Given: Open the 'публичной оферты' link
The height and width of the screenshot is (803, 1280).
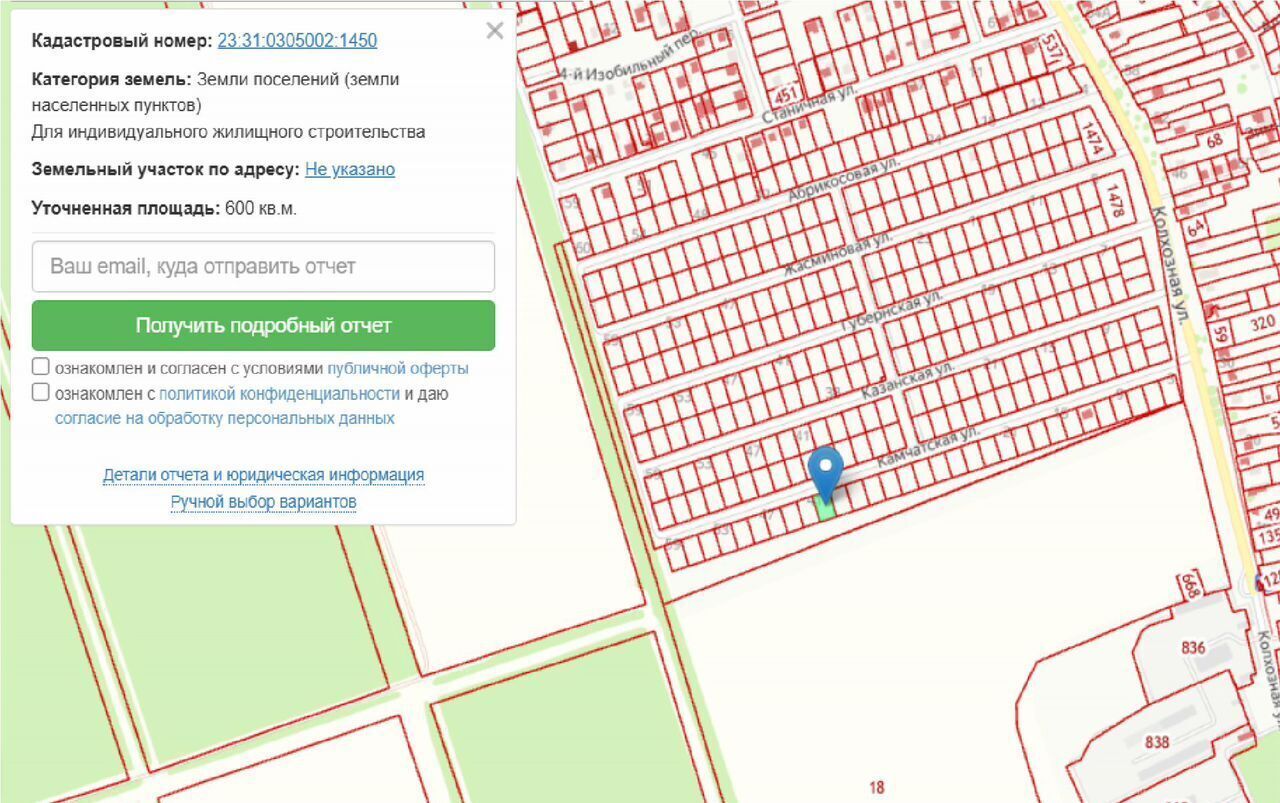Looking at the screenshot, I should [398, 368].
